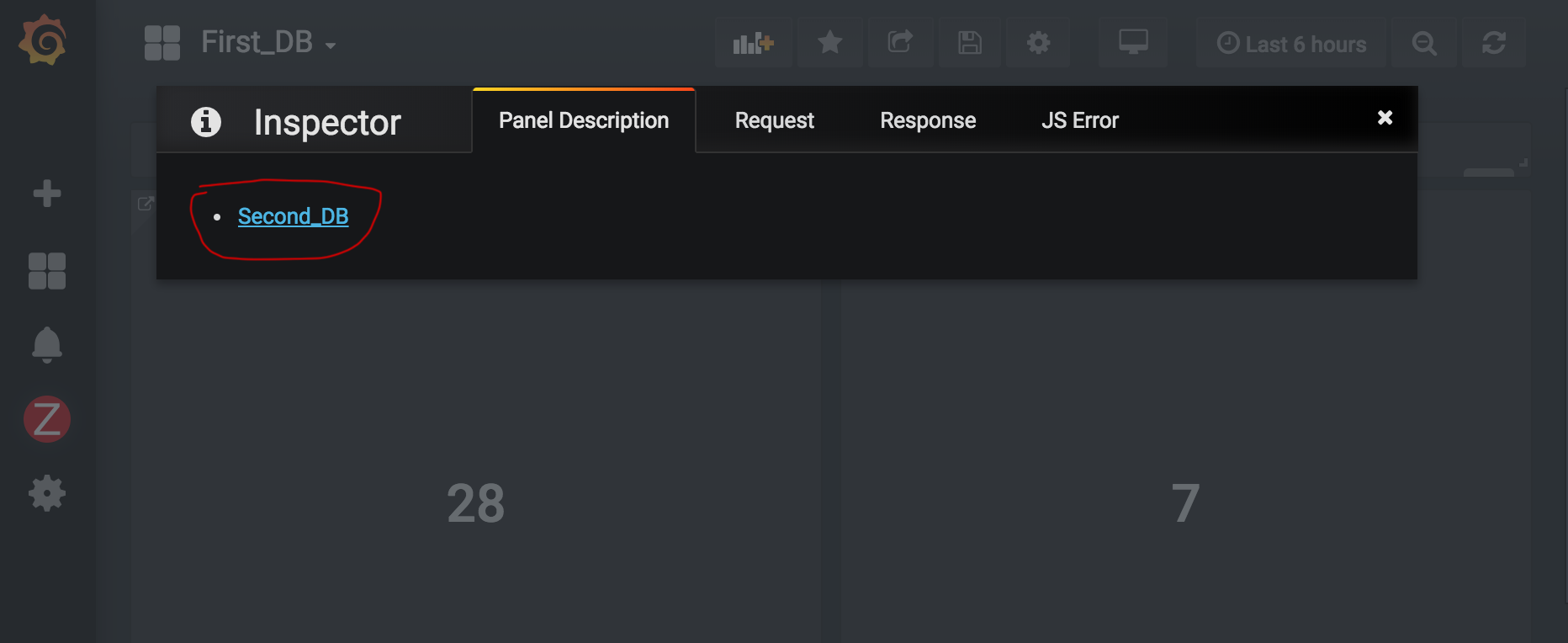The height and width of the screenshot is (643, 1568).
Task: Close the Inspector panel
Action: point(1385,118)
